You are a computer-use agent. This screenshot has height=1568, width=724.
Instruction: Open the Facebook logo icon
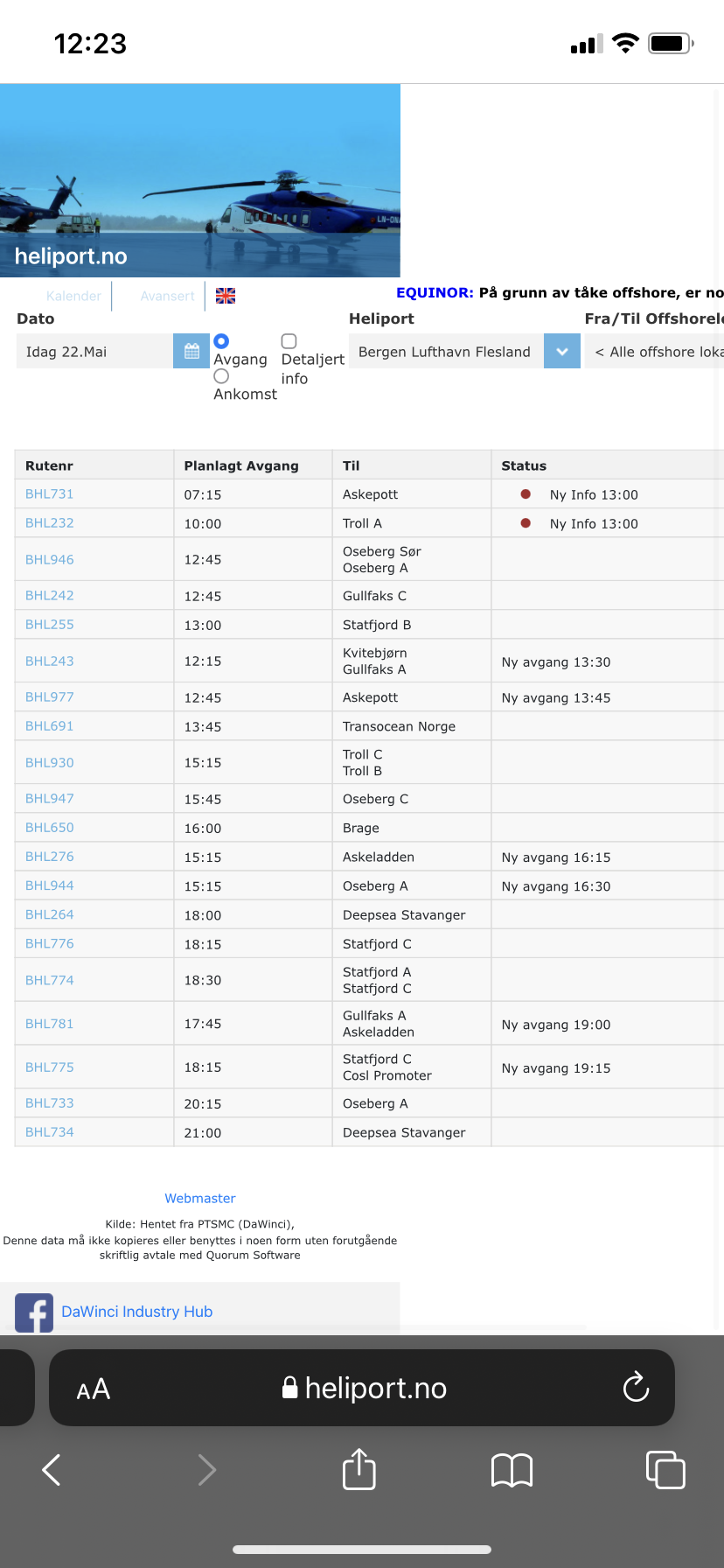point(34,1312)
